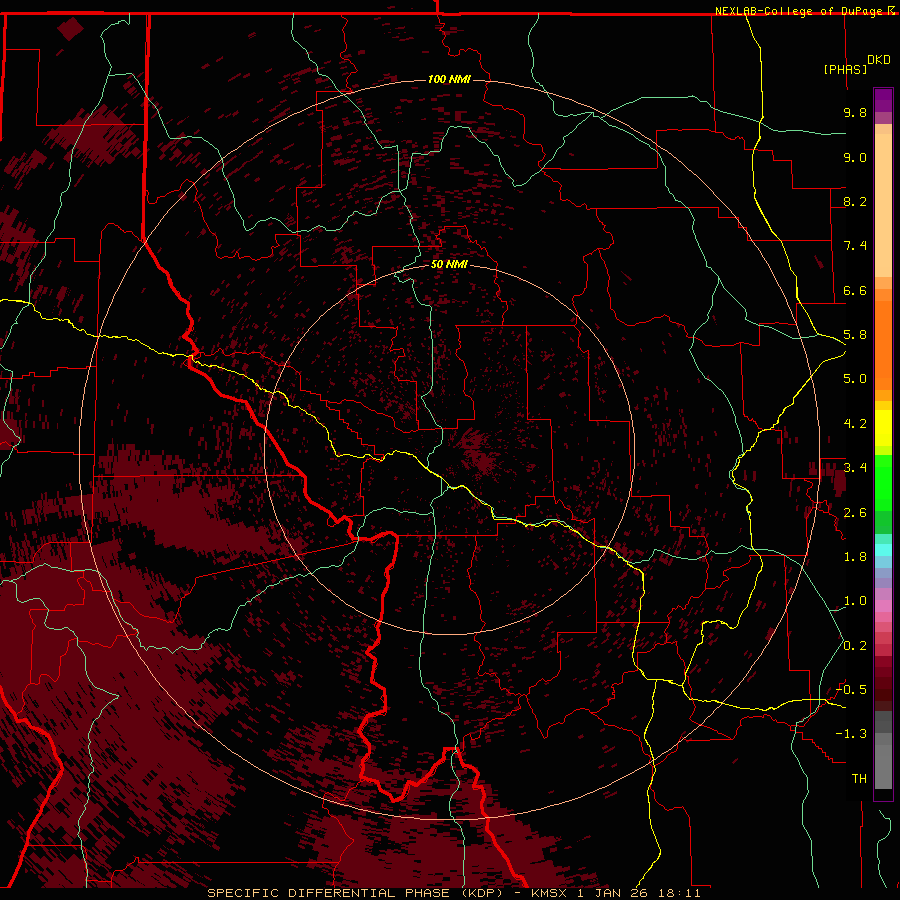This screenshot has height=900, width=900.
Task: Pick the cyan segment of the color bar
Action: [883, 549]
